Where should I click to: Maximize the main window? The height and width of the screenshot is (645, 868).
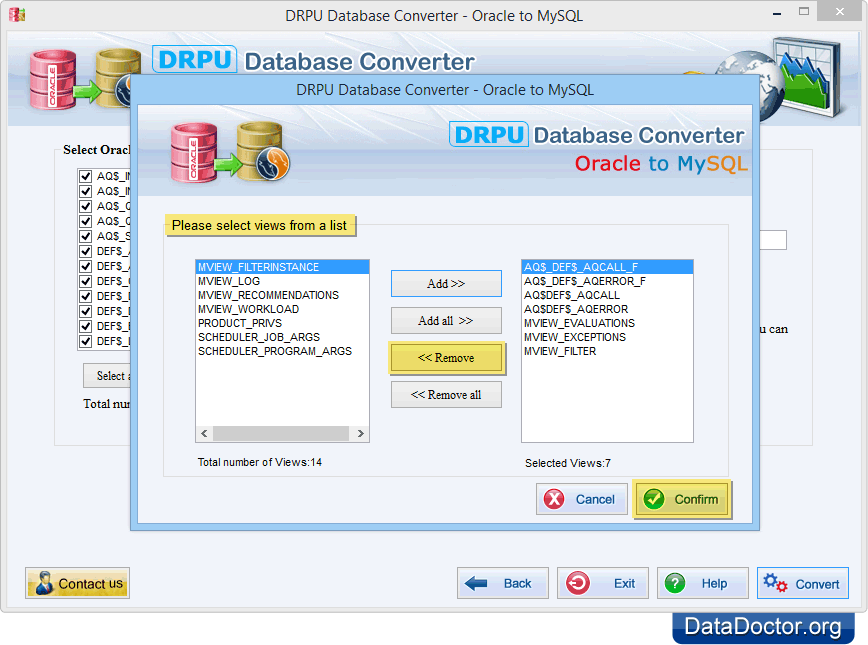[x=804, y=12]
